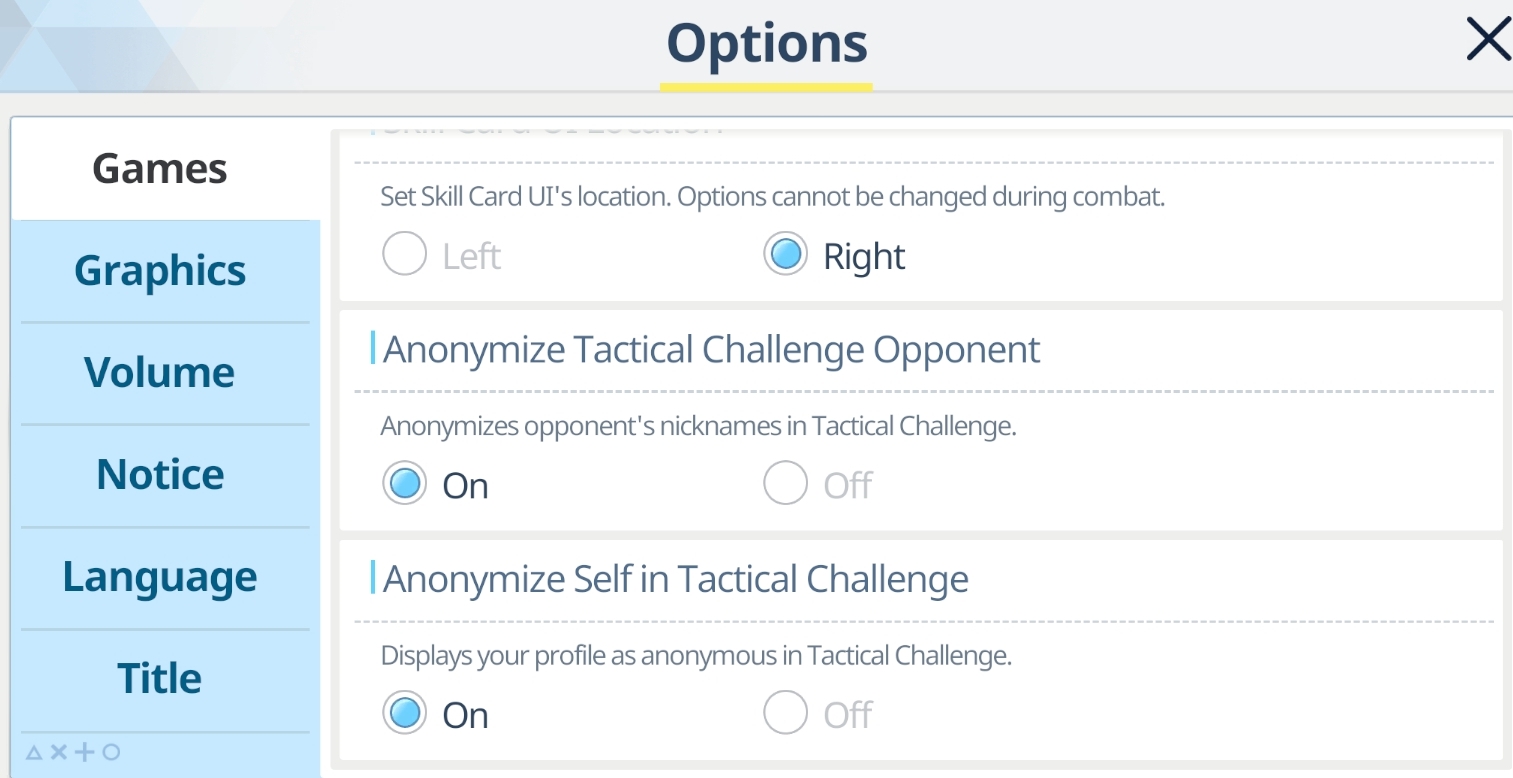Viewport: 1513px width, 778px height.
Task: Click the circle symbol at the sidebar bottom
Action: (111, 752)
